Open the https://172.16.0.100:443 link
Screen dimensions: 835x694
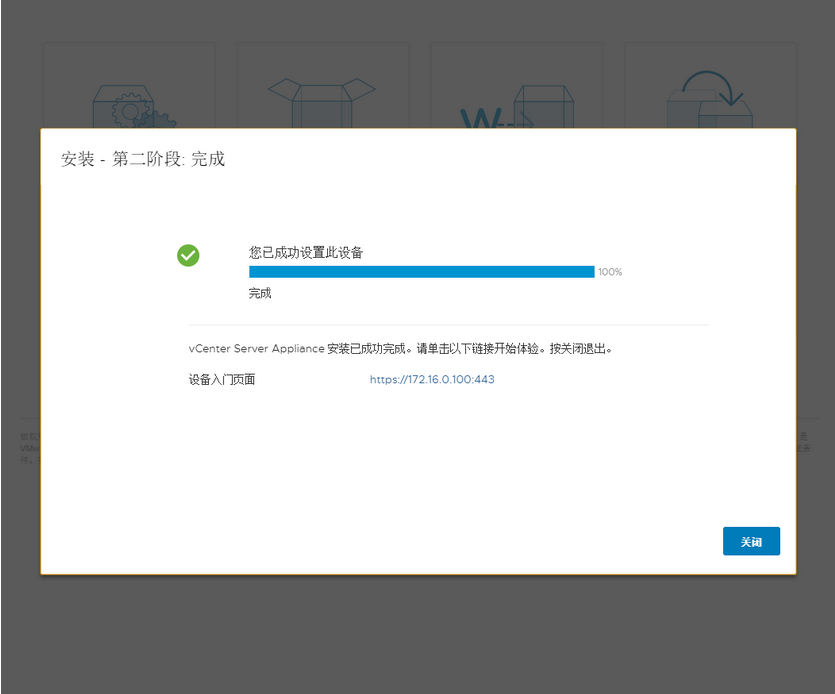[431, 379]
